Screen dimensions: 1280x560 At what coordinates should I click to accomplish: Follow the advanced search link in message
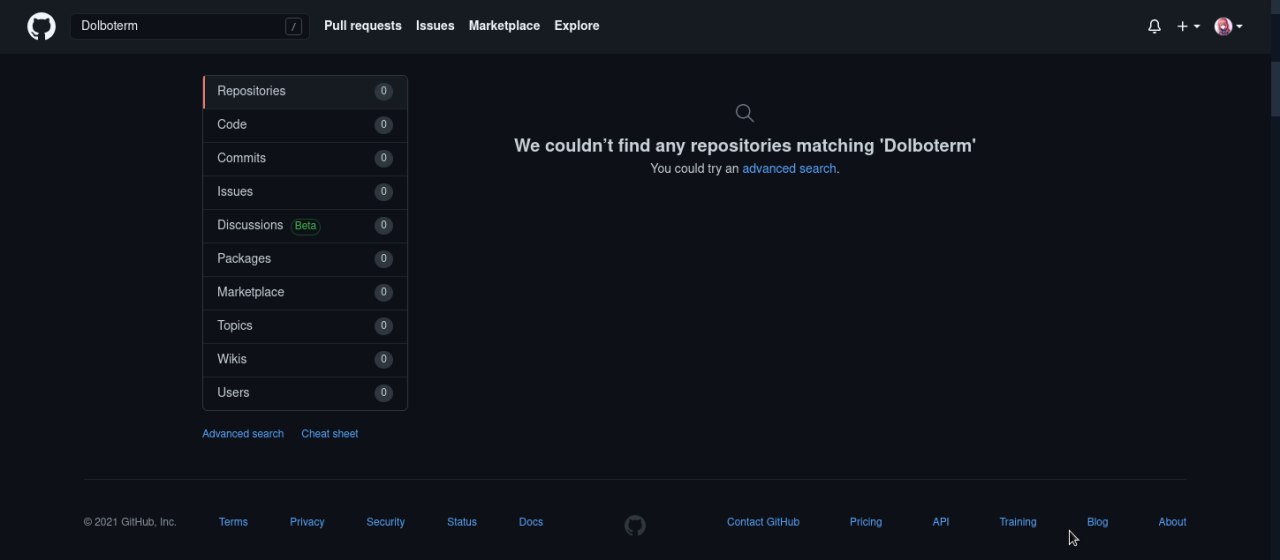(x=789, y=169)
